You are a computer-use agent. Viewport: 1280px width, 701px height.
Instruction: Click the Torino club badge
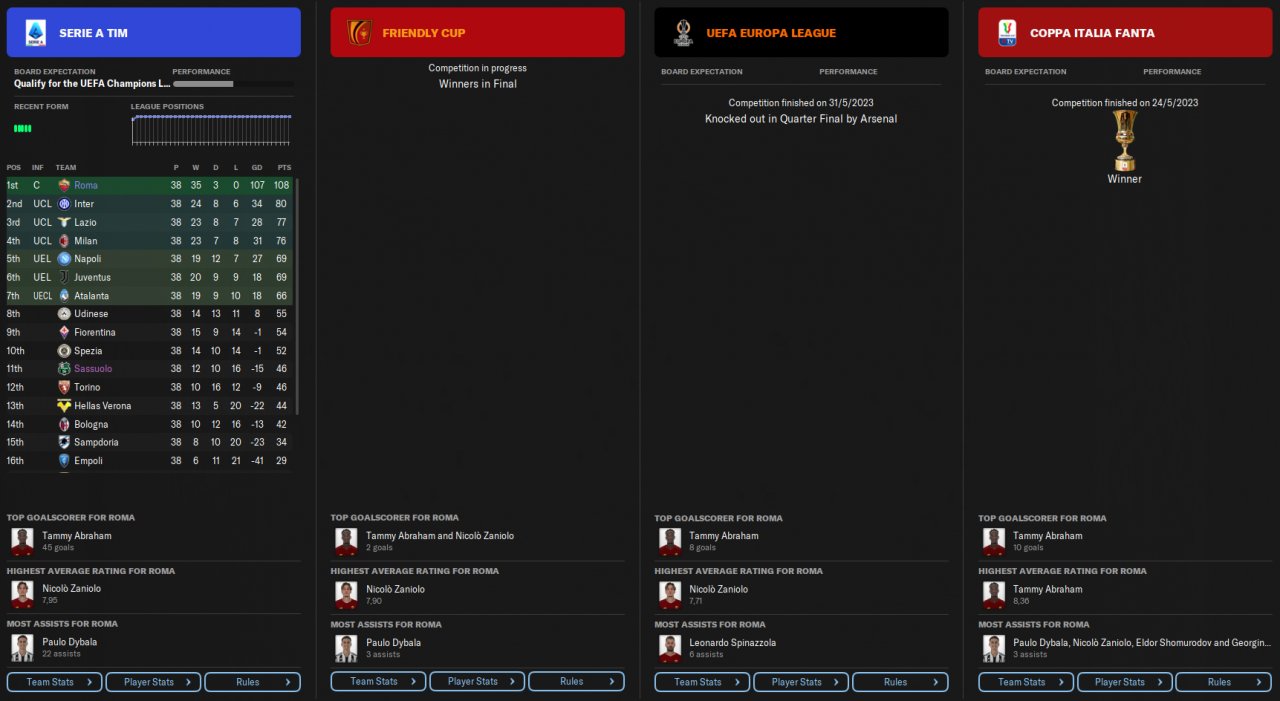click(64, 387)
